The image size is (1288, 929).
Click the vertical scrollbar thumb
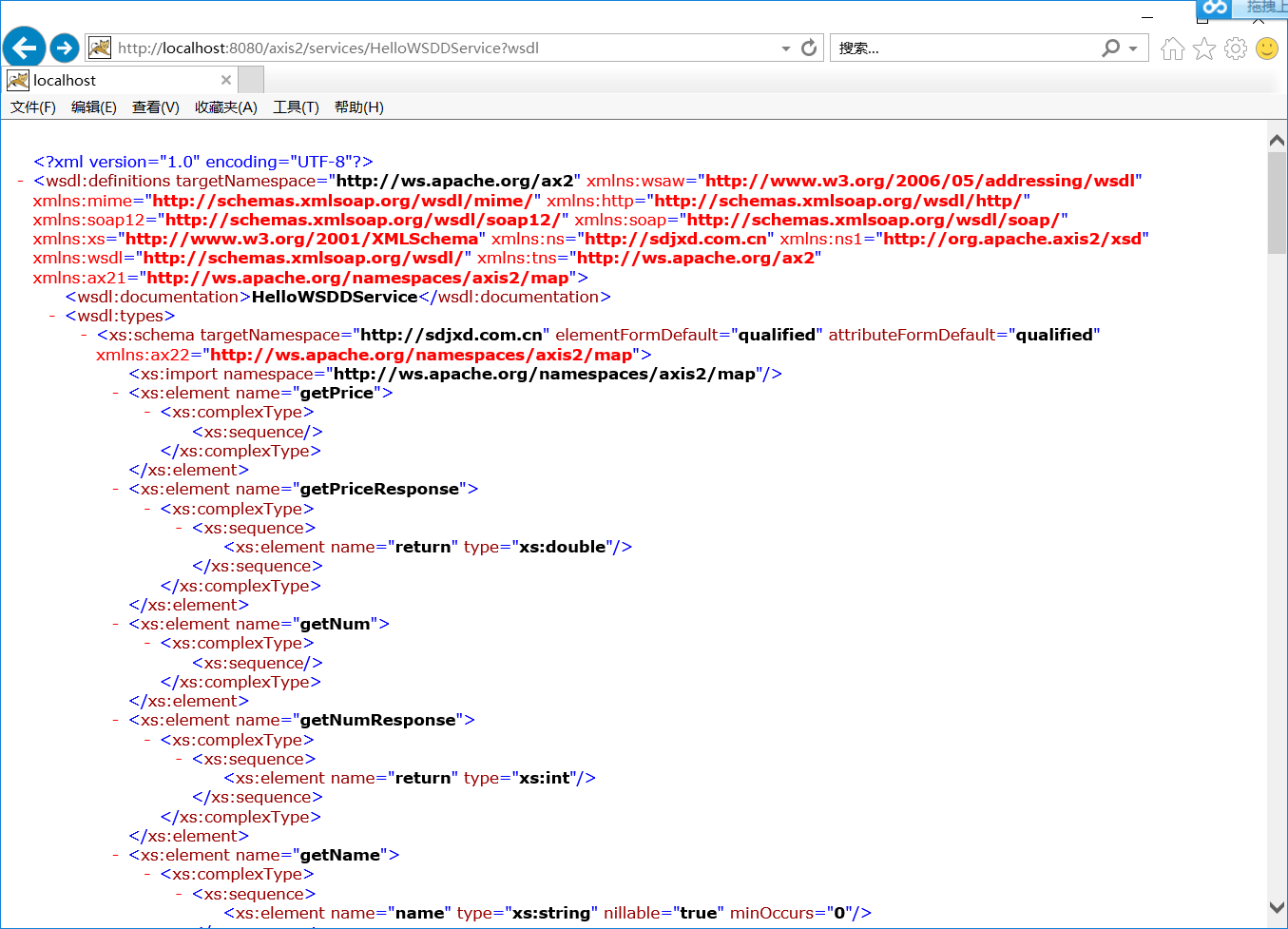tap(1278, 203)
